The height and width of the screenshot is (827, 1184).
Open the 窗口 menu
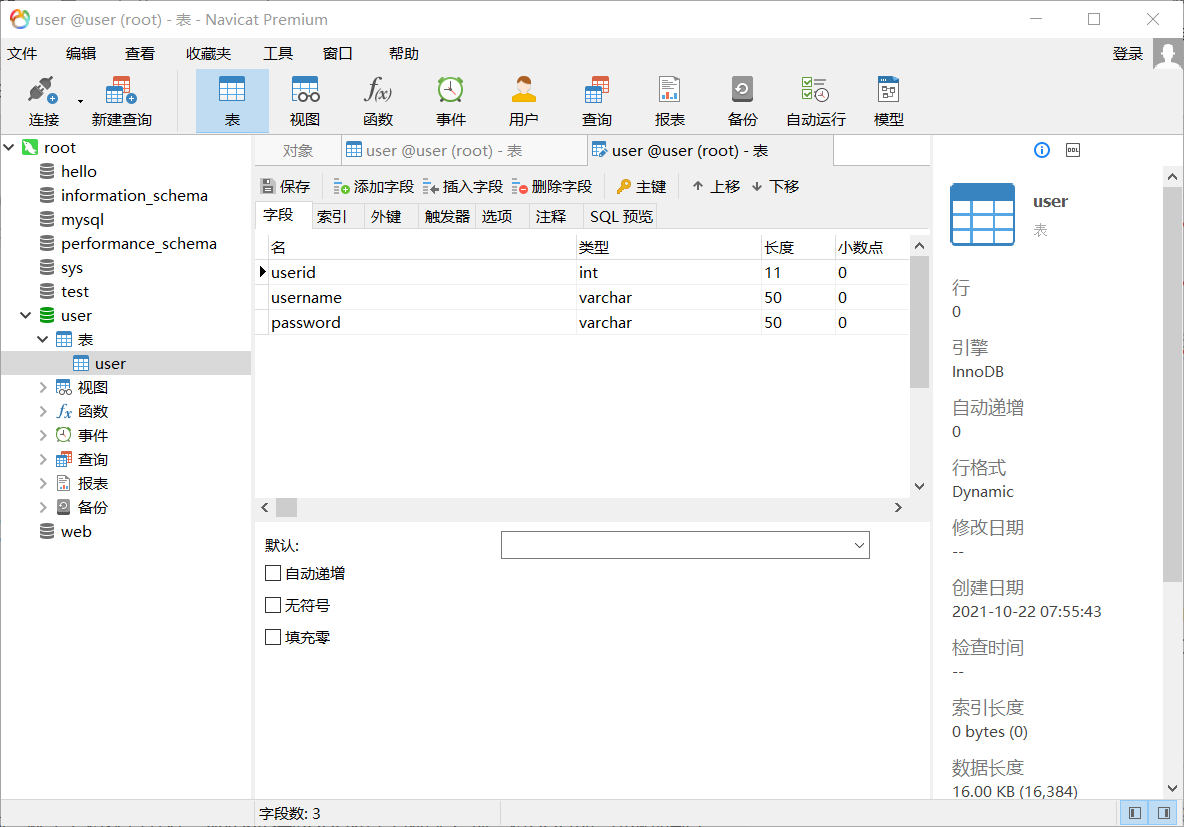[x=338, y=54]
